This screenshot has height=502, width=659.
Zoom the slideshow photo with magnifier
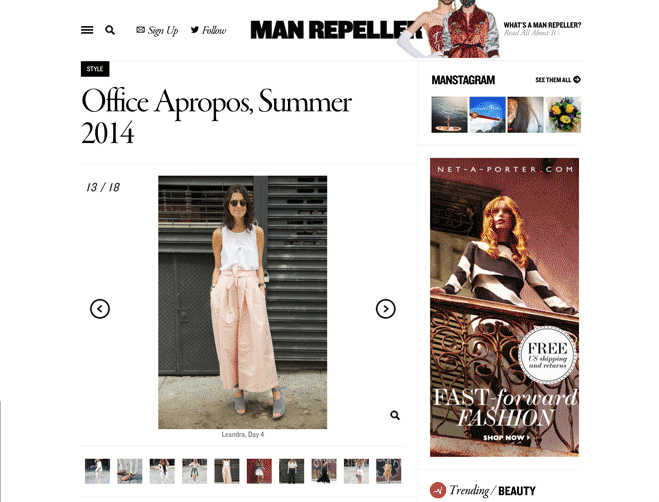tap(395, 415)
